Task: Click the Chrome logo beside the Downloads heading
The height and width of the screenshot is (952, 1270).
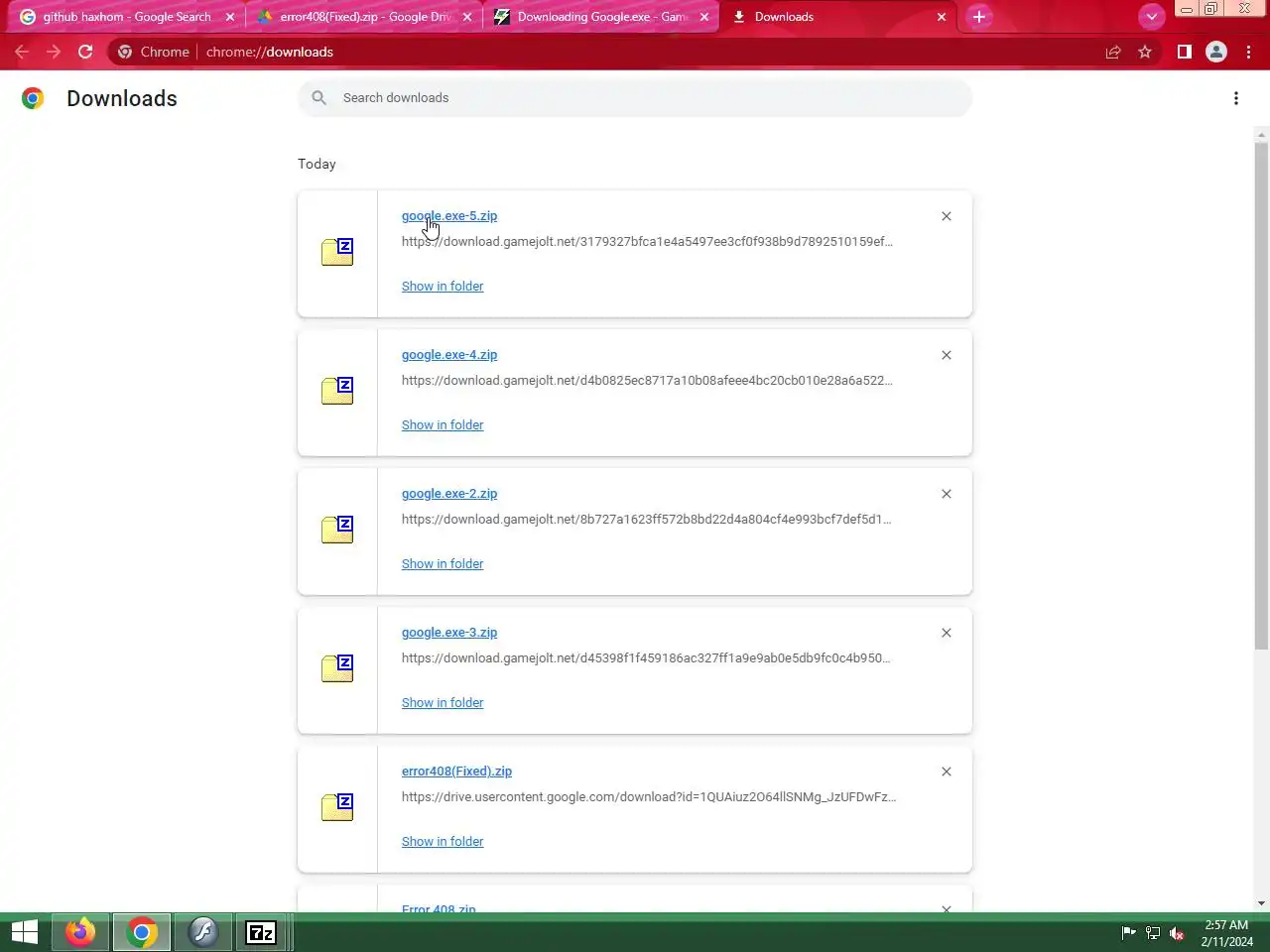Action: click(x=33, y=98)
